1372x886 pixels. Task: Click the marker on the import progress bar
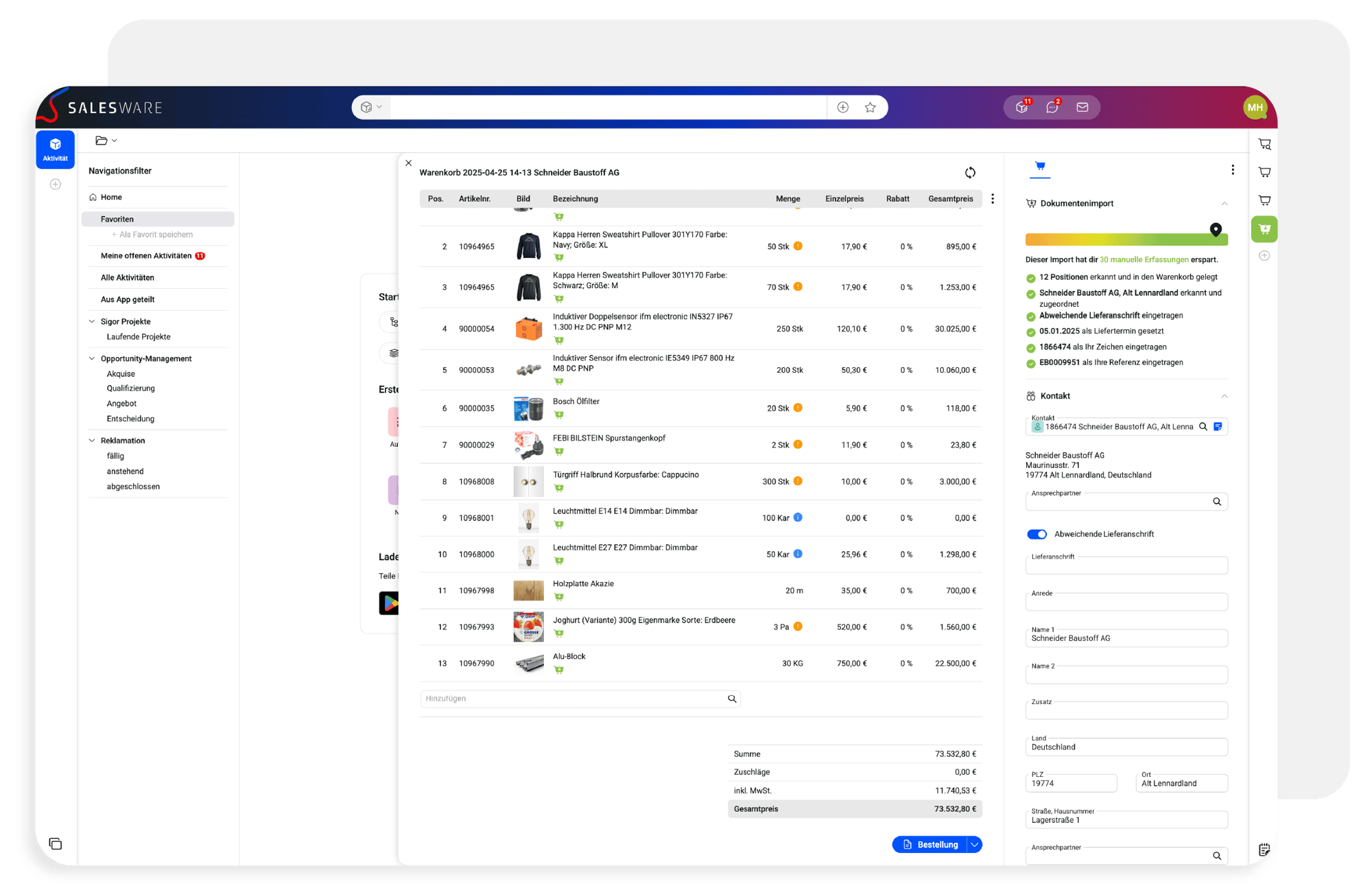(x=1216, y=229)
